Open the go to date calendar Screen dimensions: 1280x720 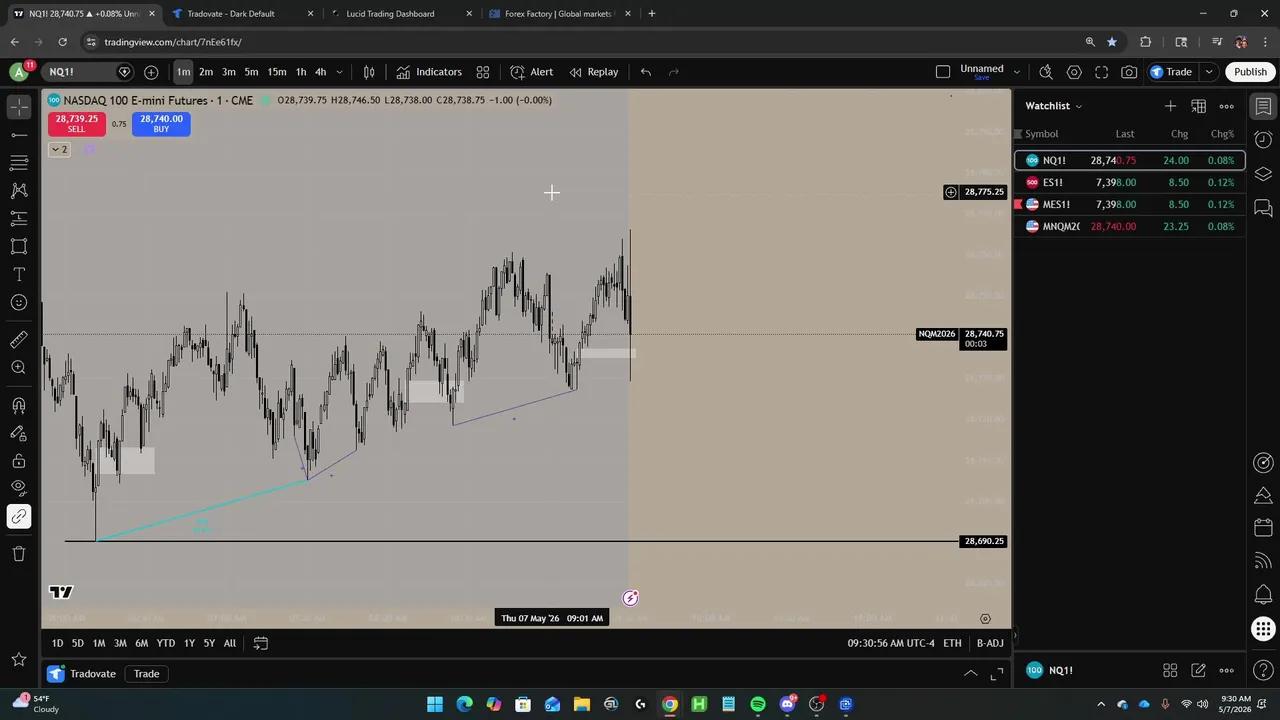[261, 643]
